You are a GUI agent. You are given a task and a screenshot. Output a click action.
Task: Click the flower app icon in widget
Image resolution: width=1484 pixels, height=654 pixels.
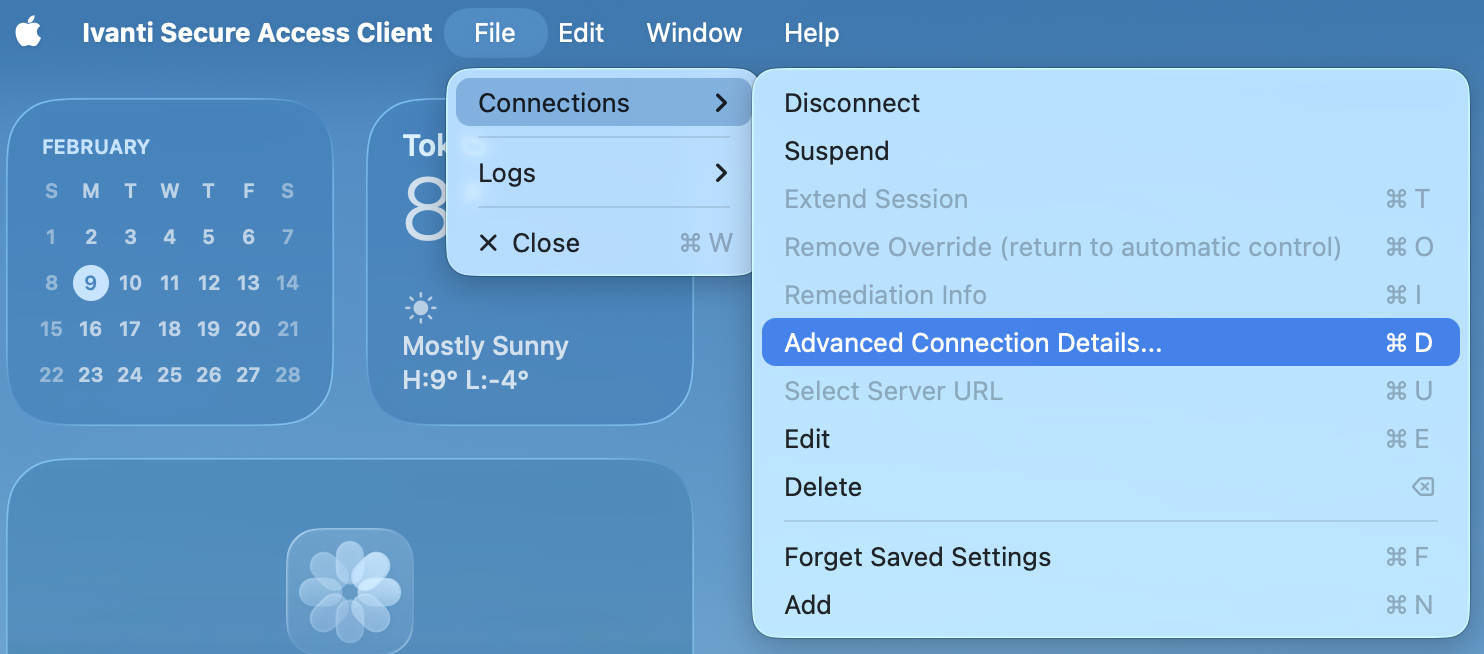pyautogui.click(x=349, y=591)
